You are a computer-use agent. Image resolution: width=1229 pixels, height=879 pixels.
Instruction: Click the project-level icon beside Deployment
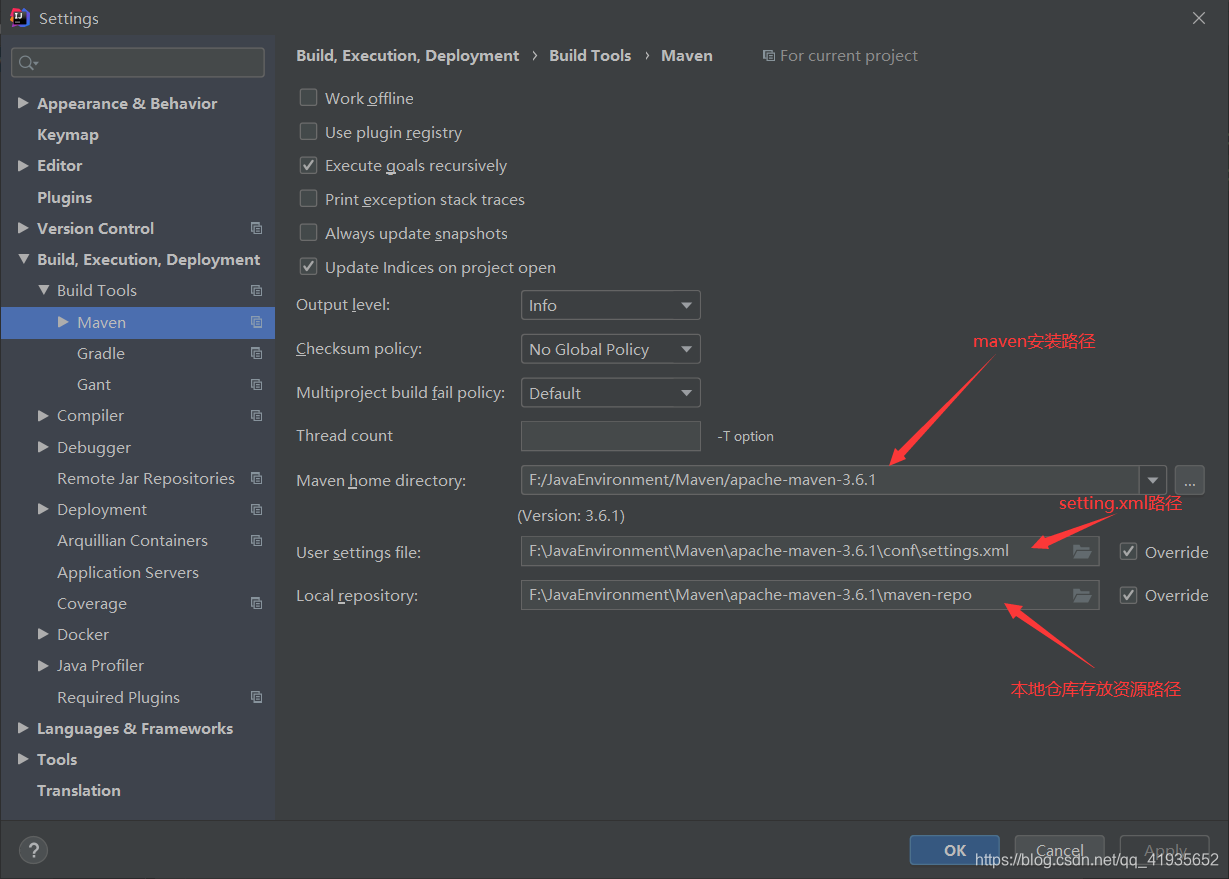(257, 509)
